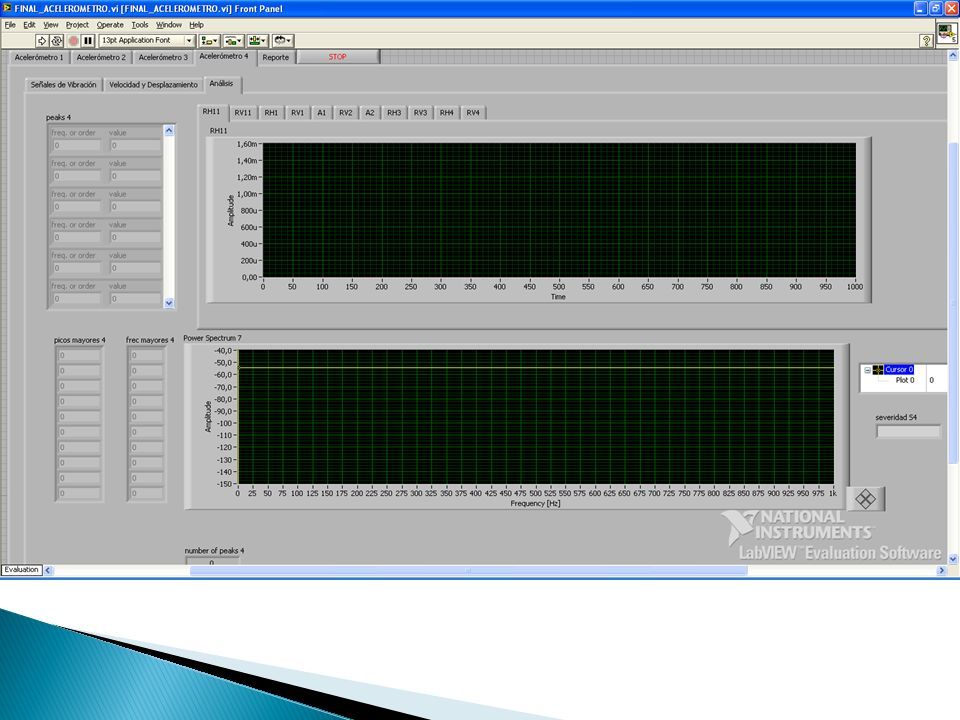
Task: Switch to the A2 graph tab
Action: 370,113
